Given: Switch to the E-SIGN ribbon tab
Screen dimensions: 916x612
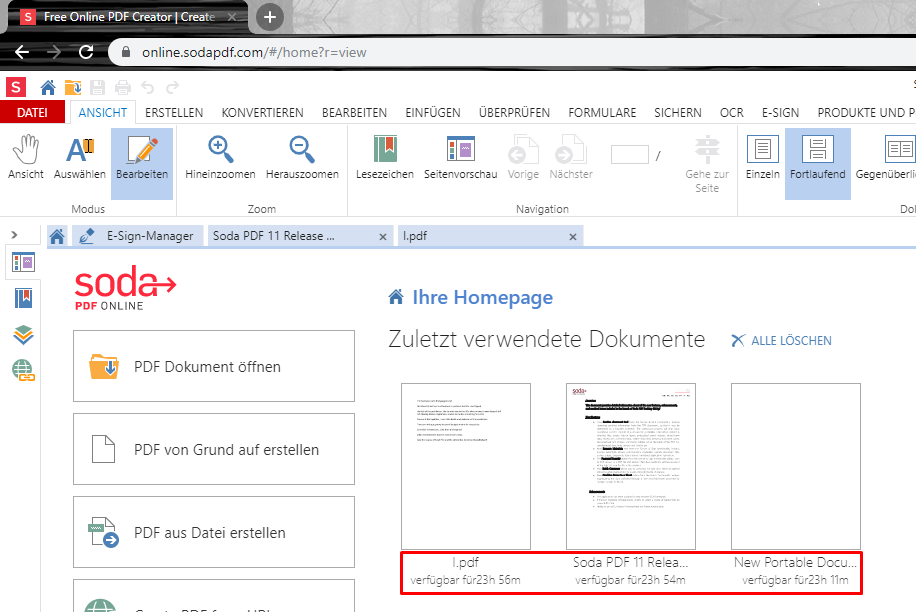Looking at the screenshot, I should (x=780, y=112).
